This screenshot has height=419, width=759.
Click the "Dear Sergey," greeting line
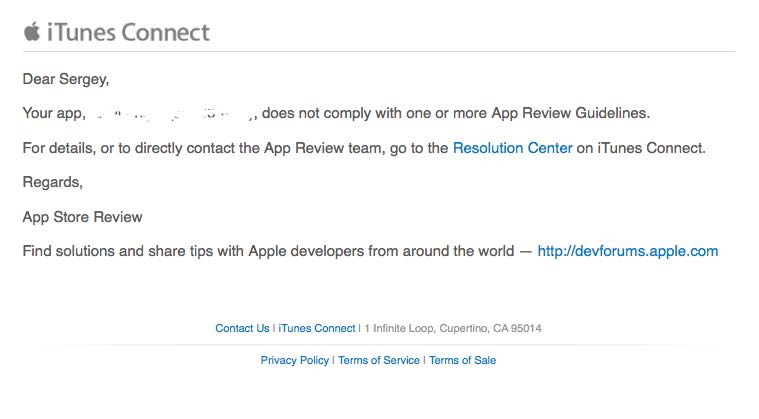tap(66, 79)
